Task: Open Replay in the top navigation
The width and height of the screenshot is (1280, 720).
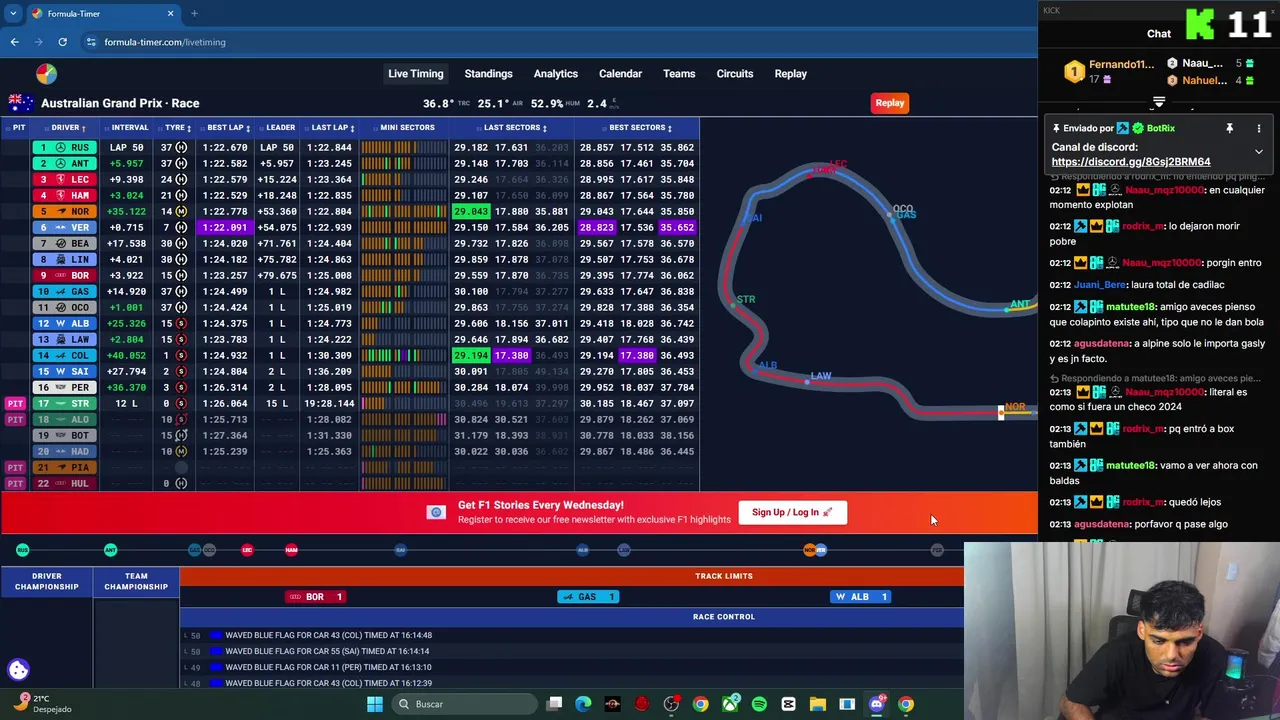Action: 790,74
